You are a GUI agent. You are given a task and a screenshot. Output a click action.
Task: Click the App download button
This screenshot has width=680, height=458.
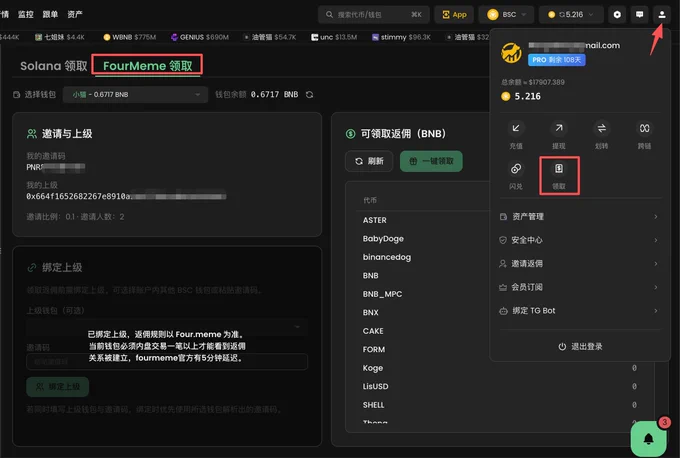pos(454,15)
